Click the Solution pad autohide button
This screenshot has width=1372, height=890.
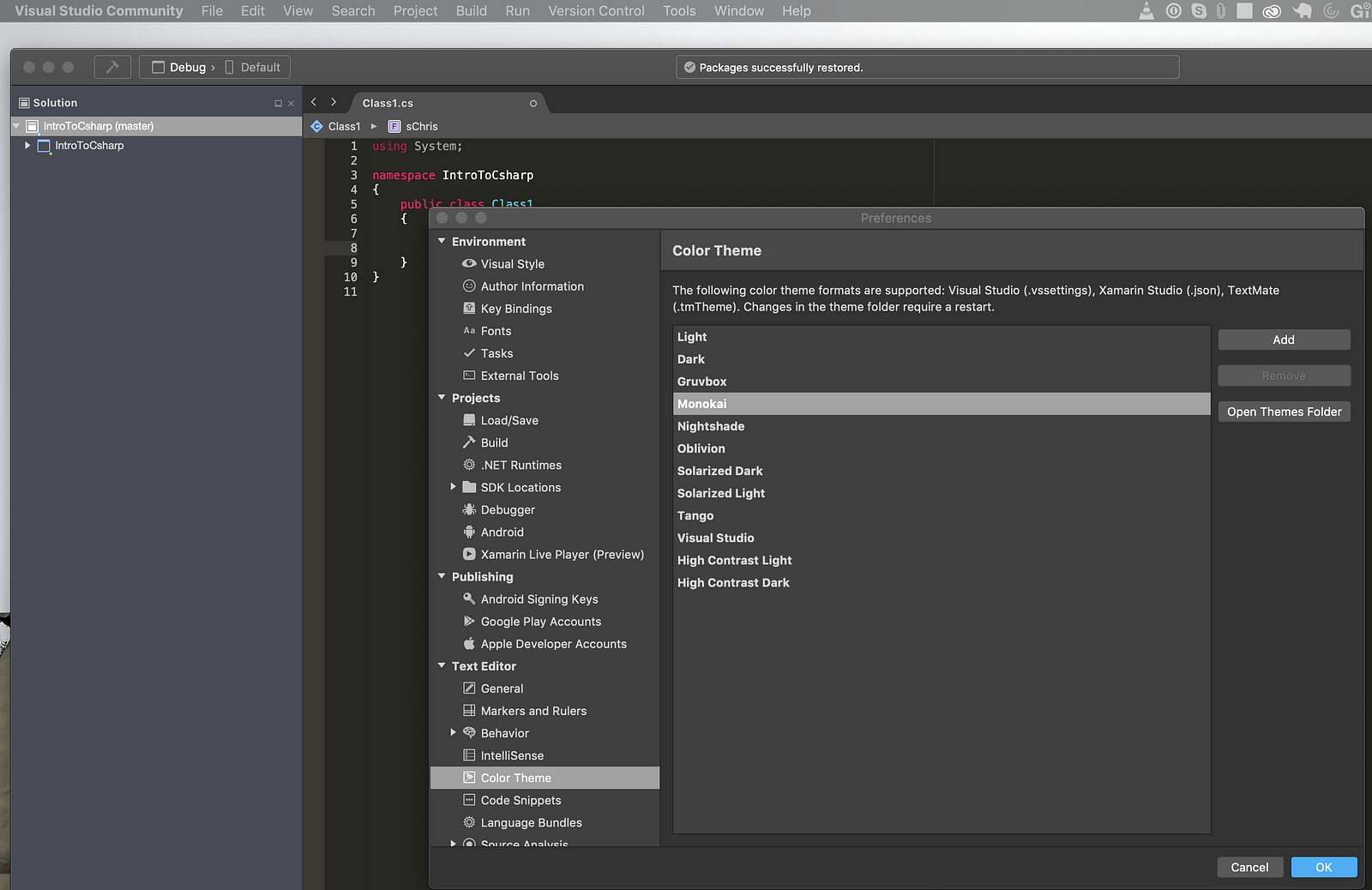[278, 103]
